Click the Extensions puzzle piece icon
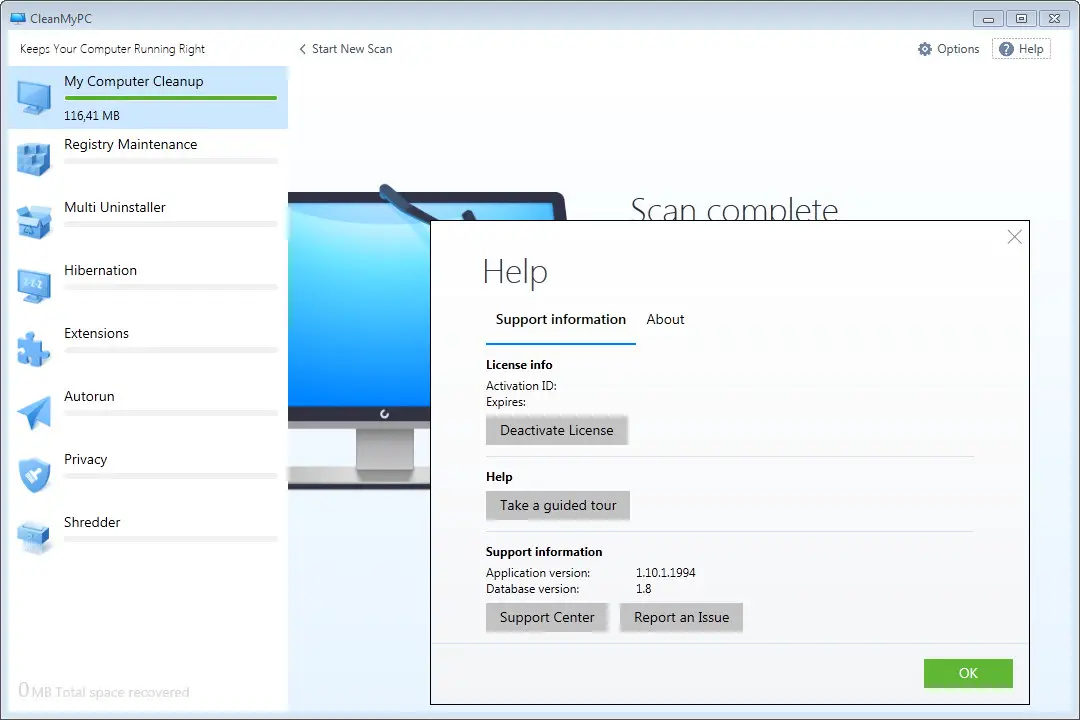The image size is (1080, 720). click(34, 349)
